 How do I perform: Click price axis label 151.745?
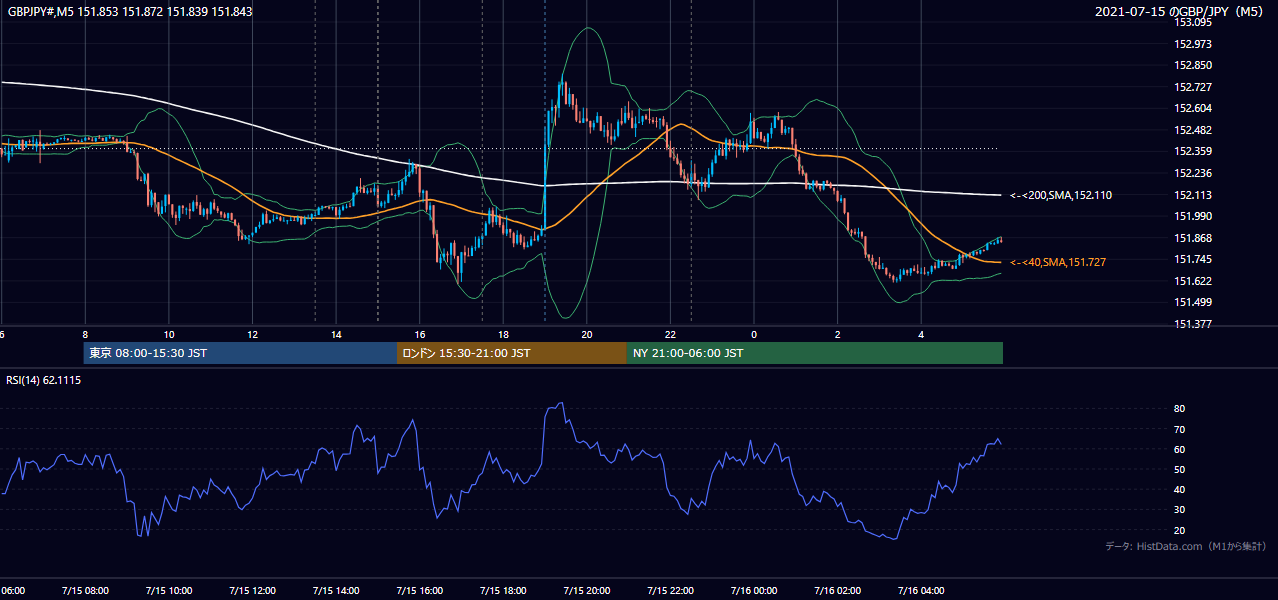[x=1193, y=259]
